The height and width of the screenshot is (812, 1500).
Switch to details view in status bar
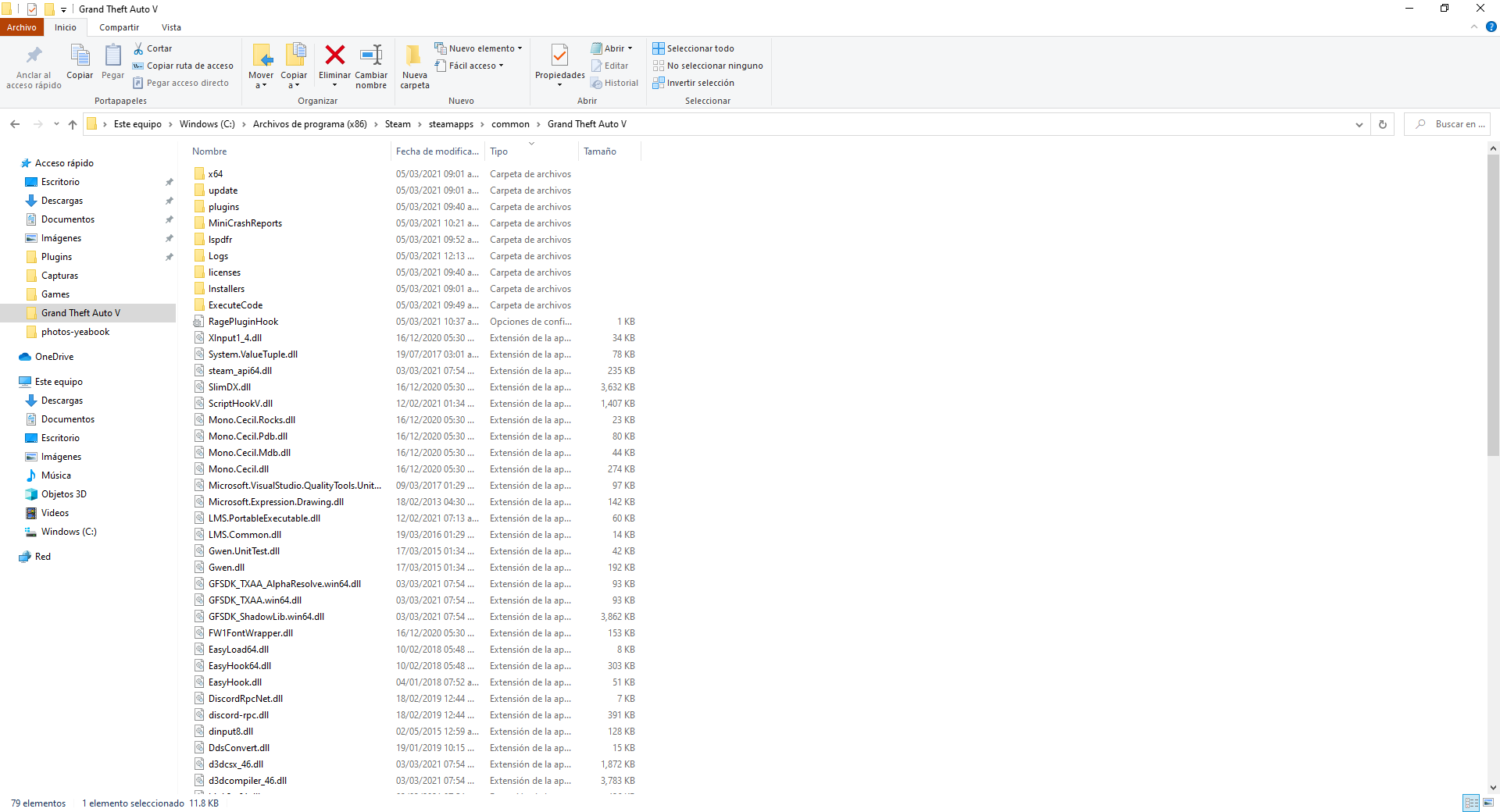[1471, 803]
